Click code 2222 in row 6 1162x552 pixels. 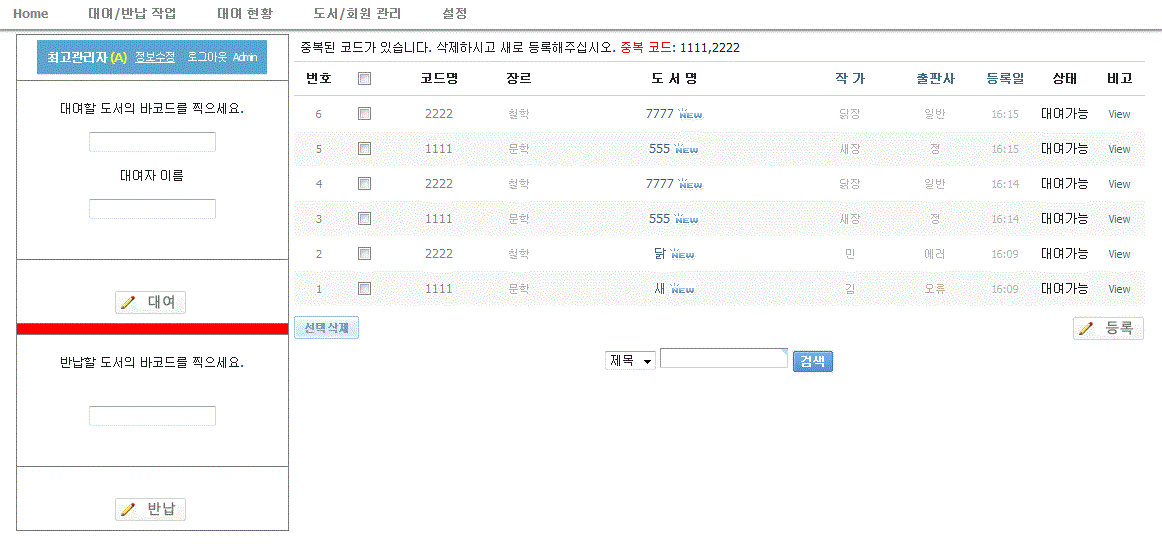click(x=439, y=114)
